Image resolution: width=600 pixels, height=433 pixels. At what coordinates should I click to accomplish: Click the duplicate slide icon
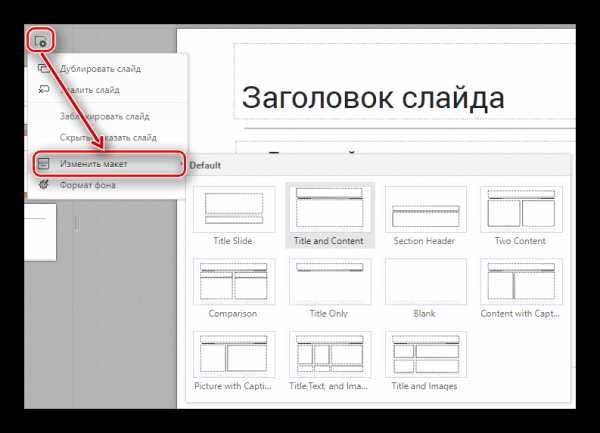coord(44,69)
